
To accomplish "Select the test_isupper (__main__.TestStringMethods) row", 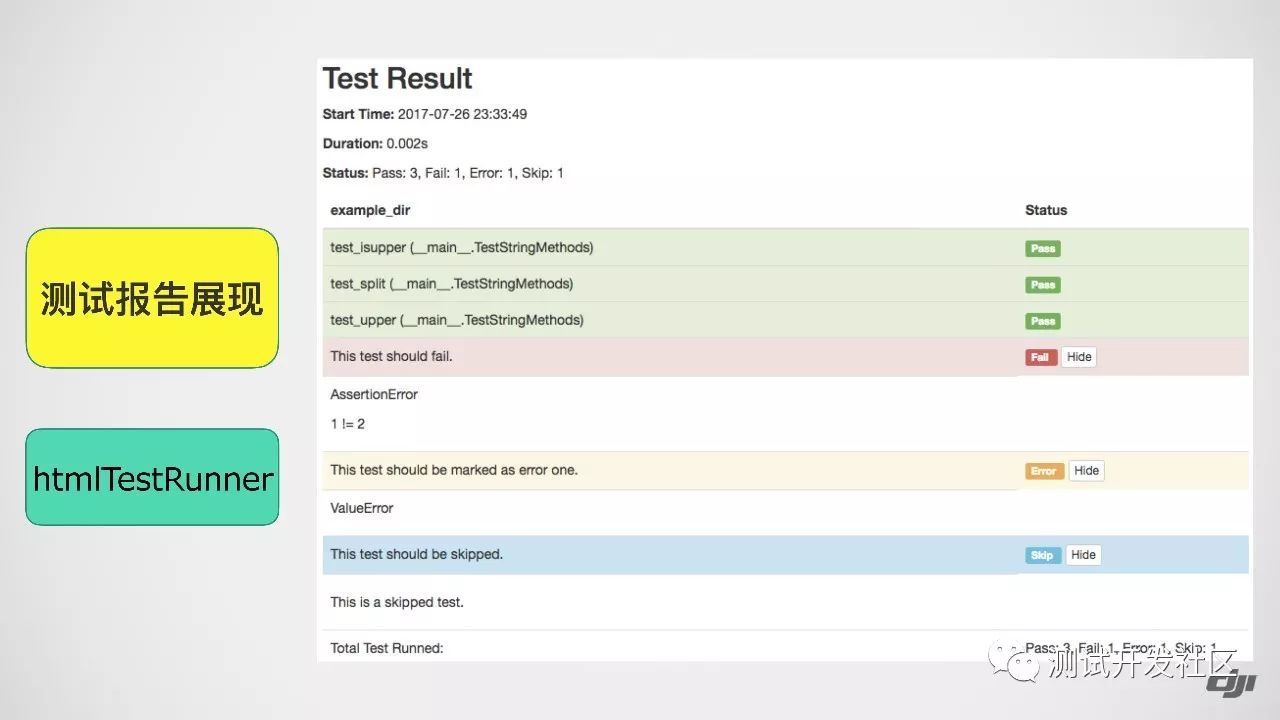I will [786, 248].
